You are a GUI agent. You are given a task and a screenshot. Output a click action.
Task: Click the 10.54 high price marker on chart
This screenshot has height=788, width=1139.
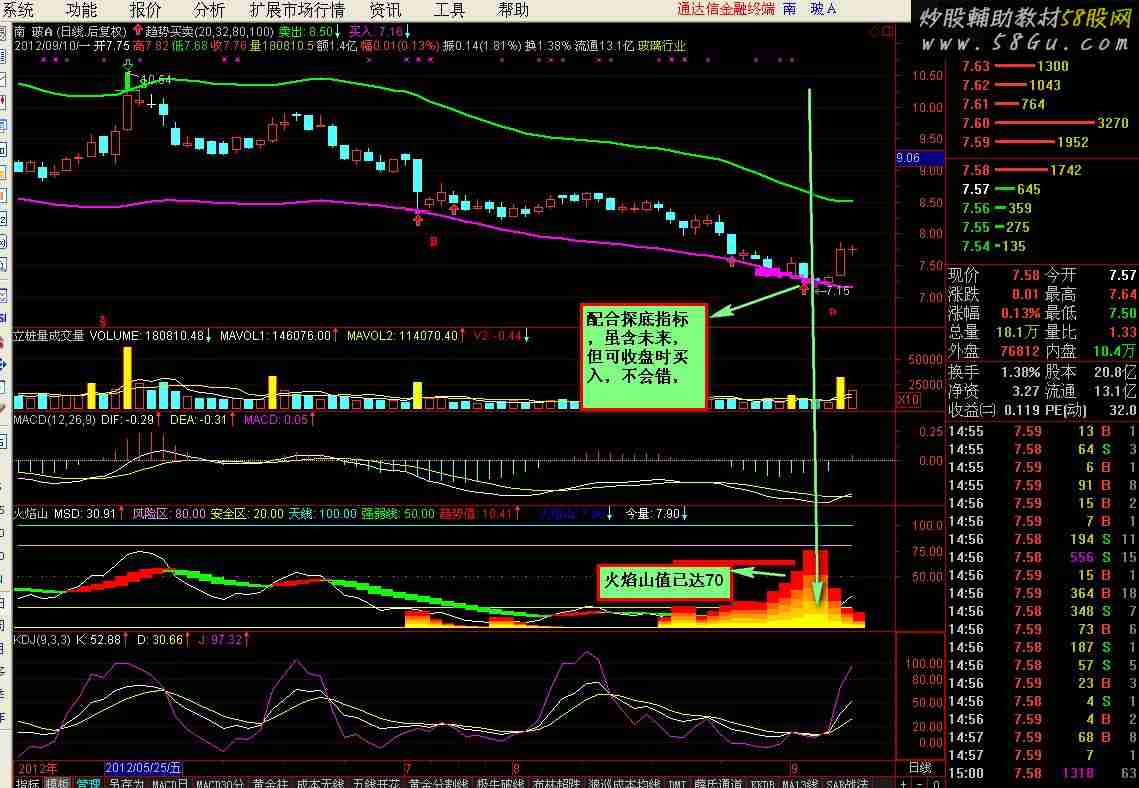156,79
